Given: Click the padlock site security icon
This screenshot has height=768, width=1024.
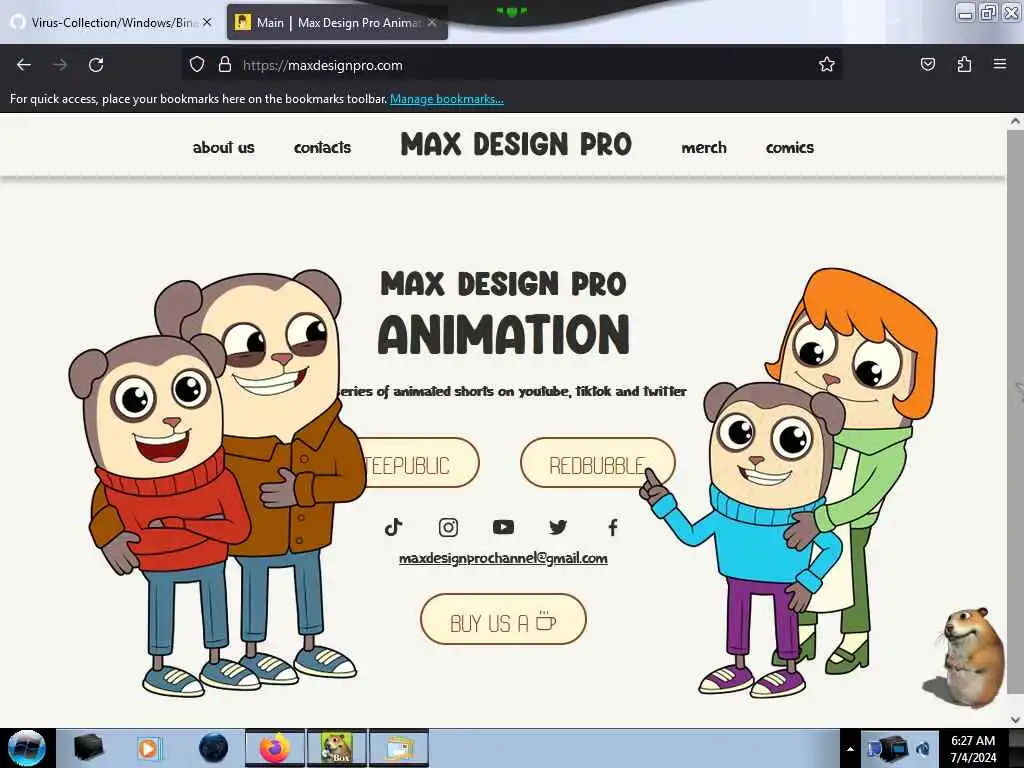Looking at the screenshot, I should 225,65.
